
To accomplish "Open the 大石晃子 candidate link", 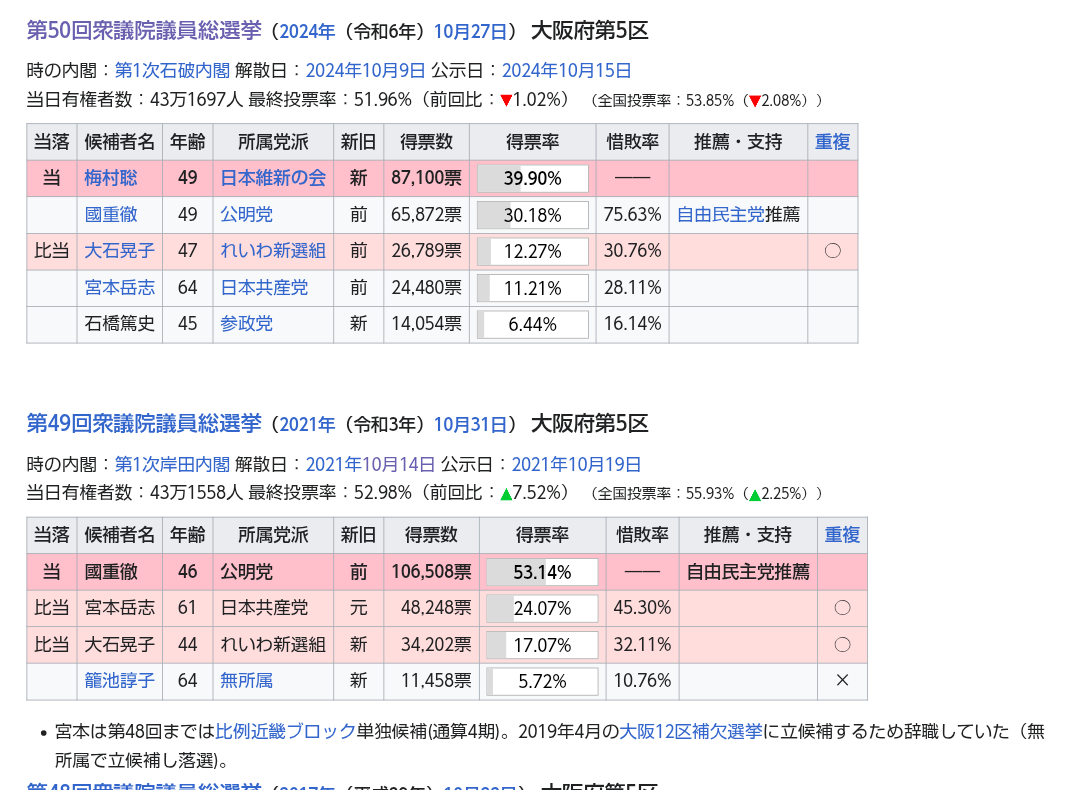I will click(x=120, y=251).
